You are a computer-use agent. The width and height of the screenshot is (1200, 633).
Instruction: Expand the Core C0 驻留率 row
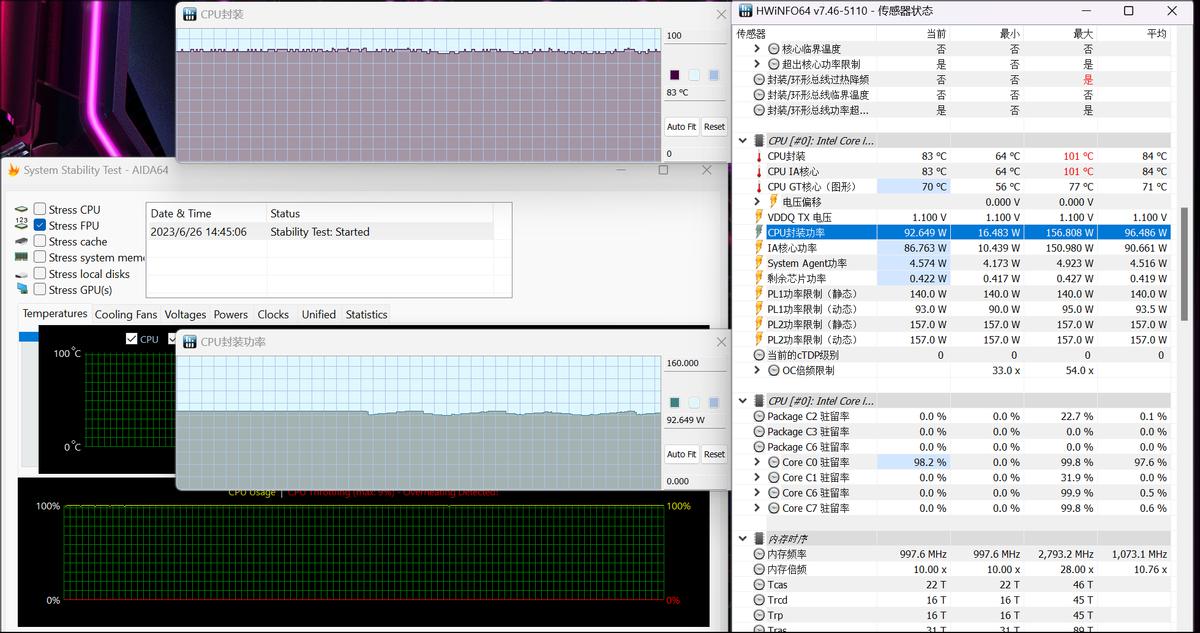coord(757,463)
